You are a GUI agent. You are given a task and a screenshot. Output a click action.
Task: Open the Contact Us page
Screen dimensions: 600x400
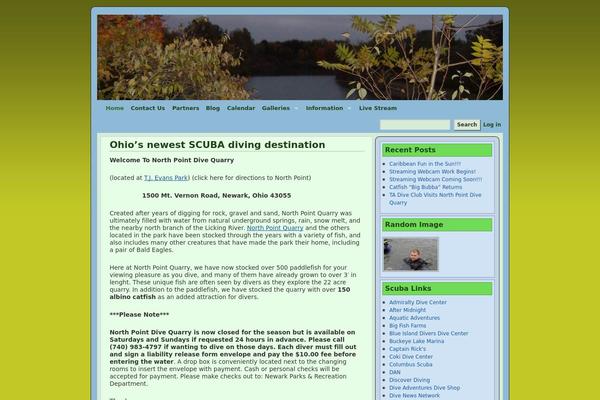pyautogui.click(x=148, y=108)
